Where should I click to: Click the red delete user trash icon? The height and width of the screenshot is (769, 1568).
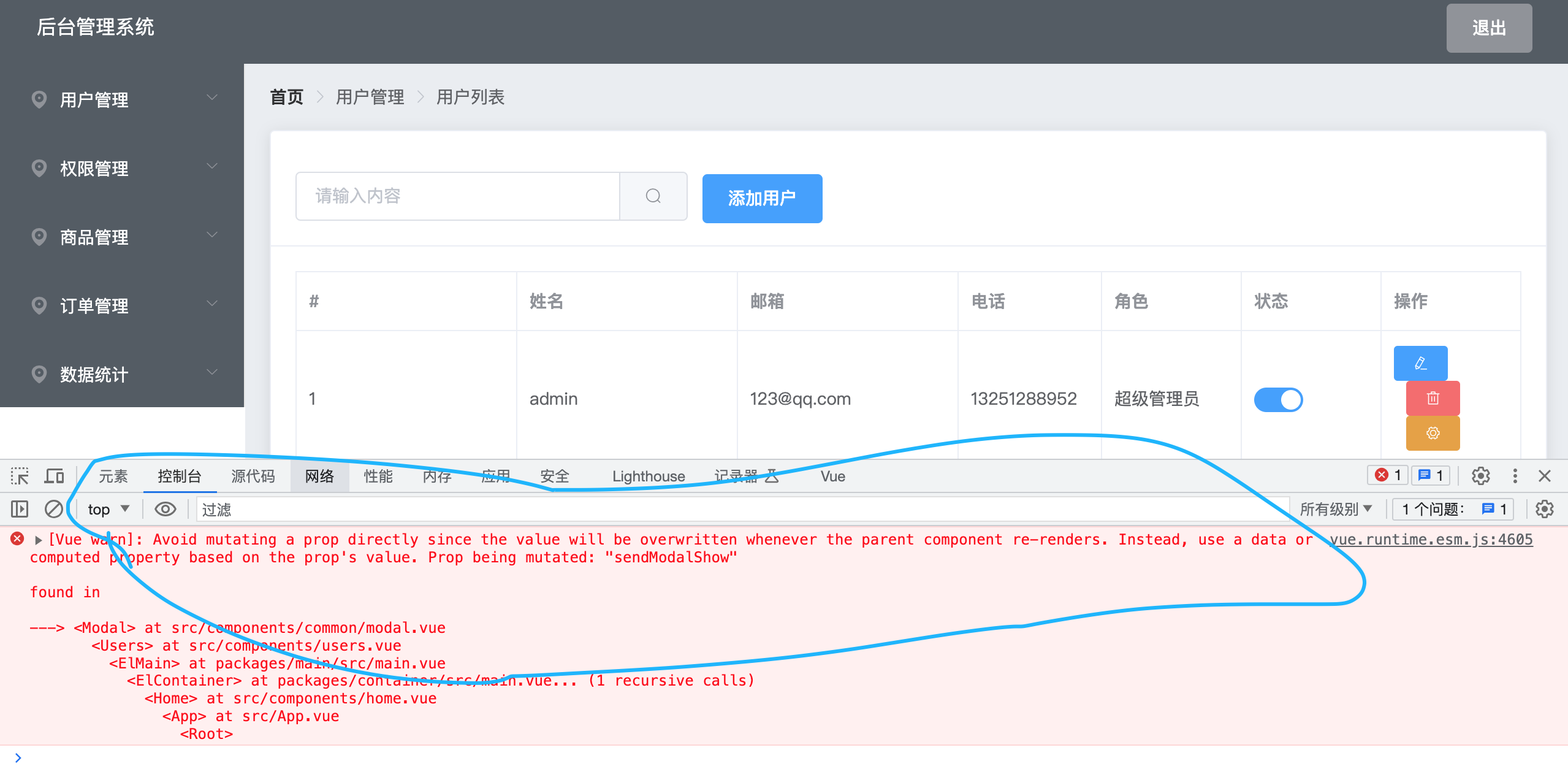(1432, 398)
